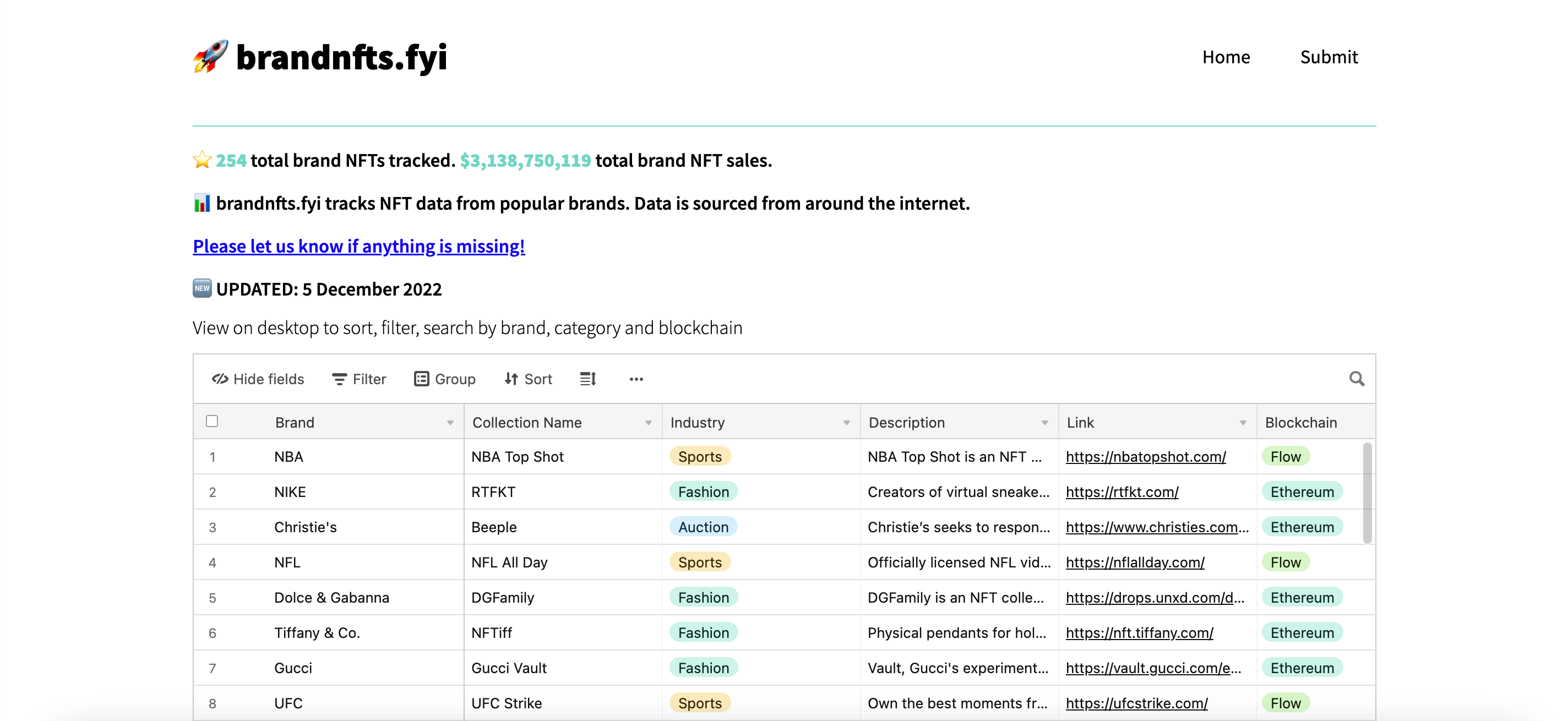
Task: Open the table search magnifier
Action: click(1356, 379)
